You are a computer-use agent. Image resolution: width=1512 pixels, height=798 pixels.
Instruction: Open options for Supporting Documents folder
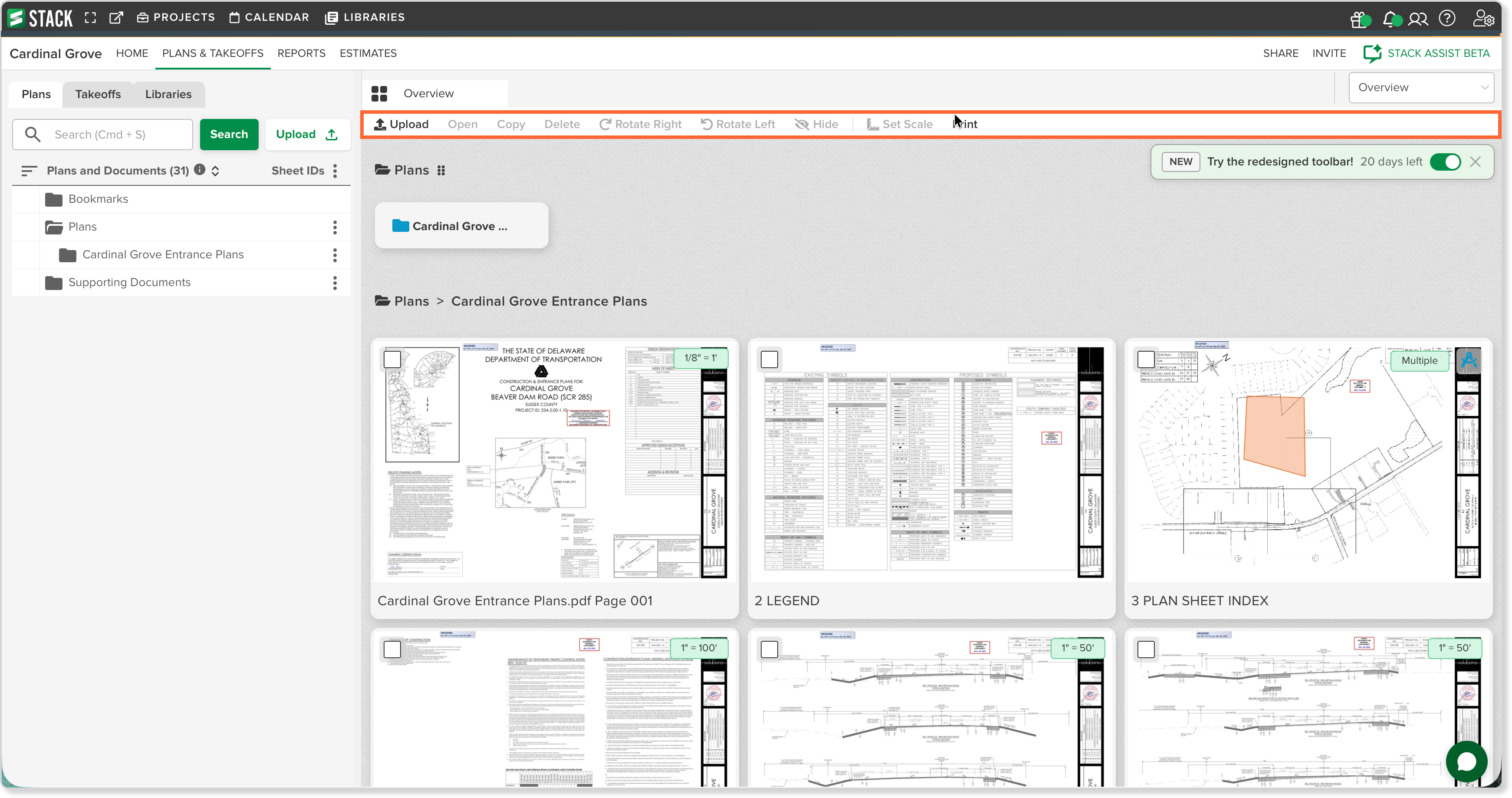tap(335, 283)
